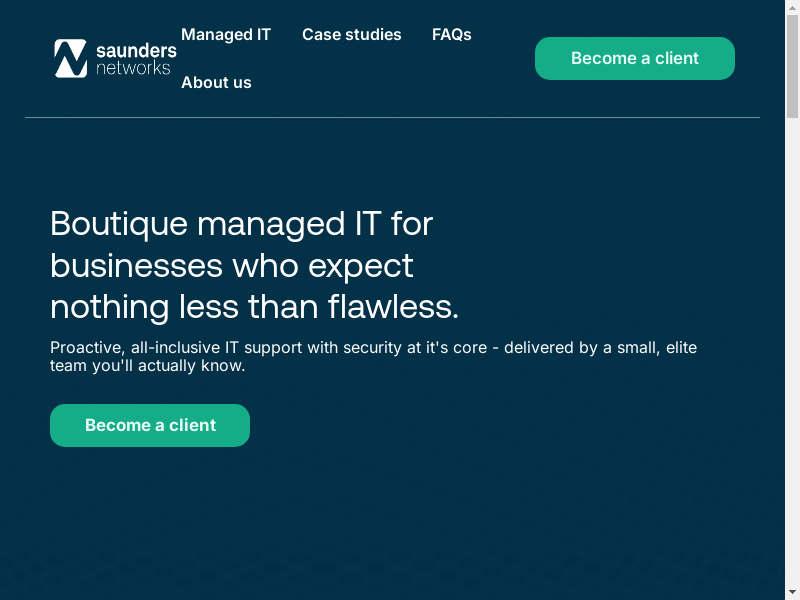Open the FAQs navigation link
Screen dimensions: 800x600
pyautogui.click(x=451, y=34)
